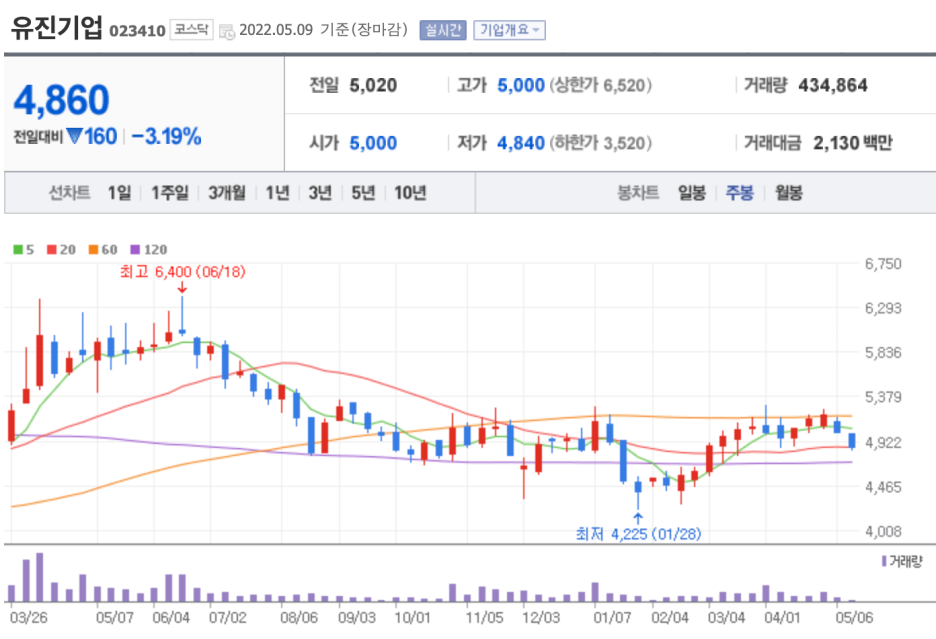Image resolution: width=936 pixels, height=639 pixels.
Task: Select the 1년 line chart tab
Action: (x=278, y=192)
